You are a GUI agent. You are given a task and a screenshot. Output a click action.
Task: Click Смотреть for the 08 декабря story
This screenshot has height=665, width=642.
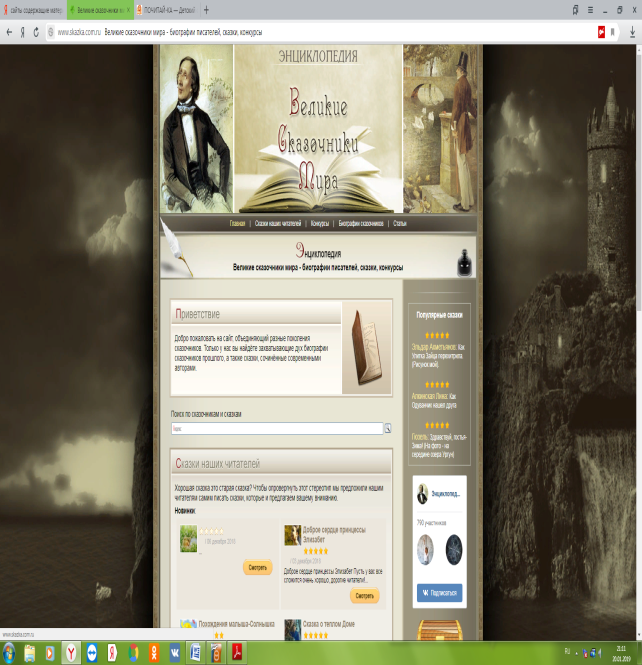tap(257, 567)
